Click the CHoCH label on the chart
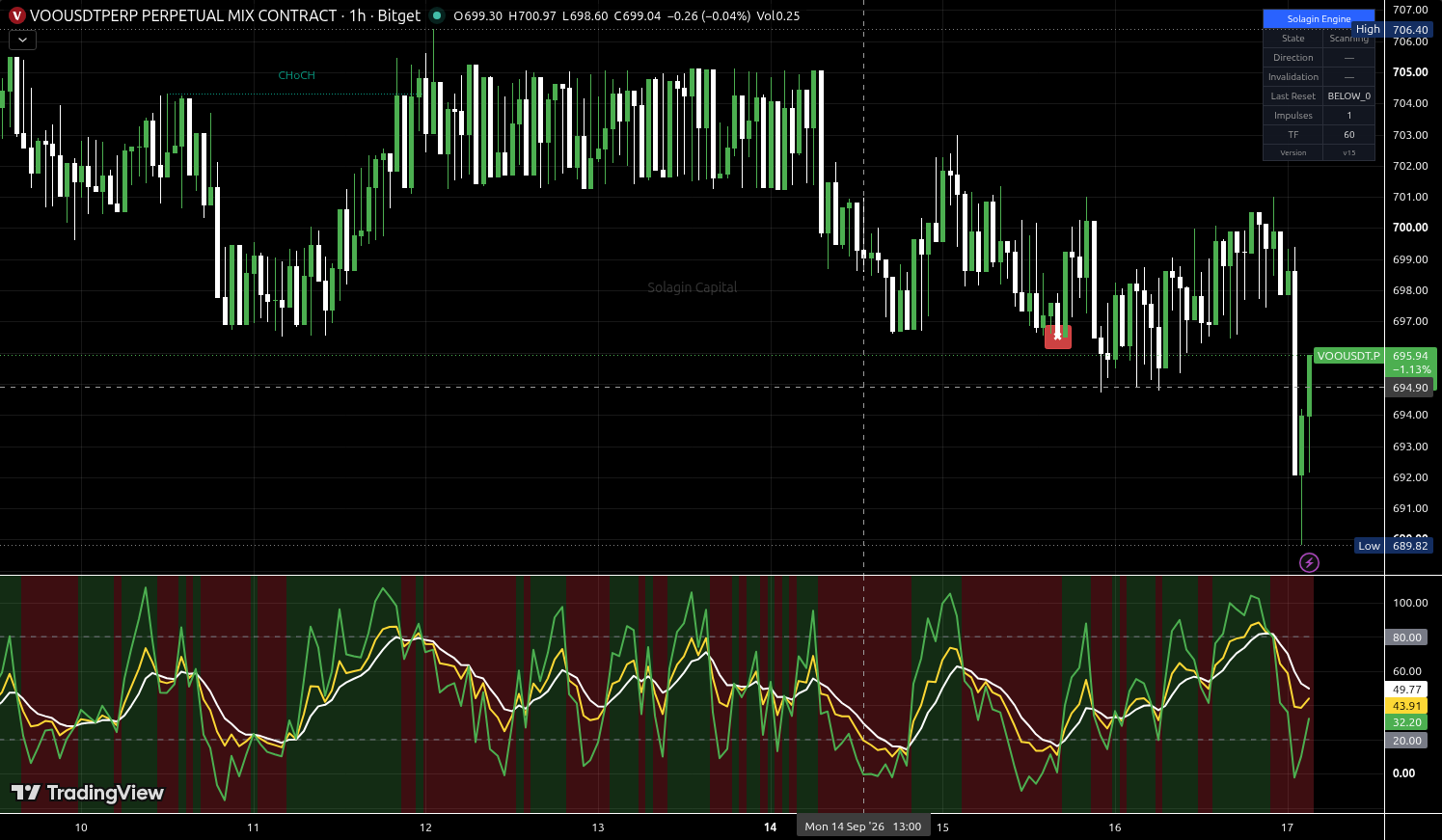The width and height of the screenshot is (1442, 840). pos(296,75)
